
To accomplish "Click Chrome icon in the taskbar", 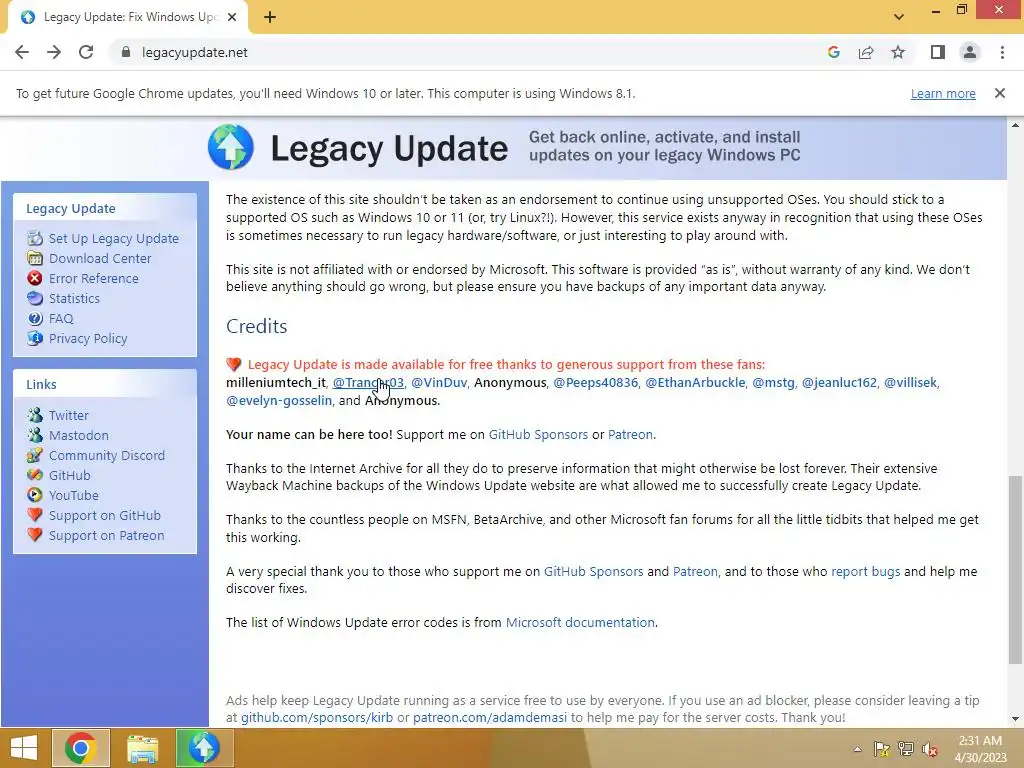I will tap(81, 748).
